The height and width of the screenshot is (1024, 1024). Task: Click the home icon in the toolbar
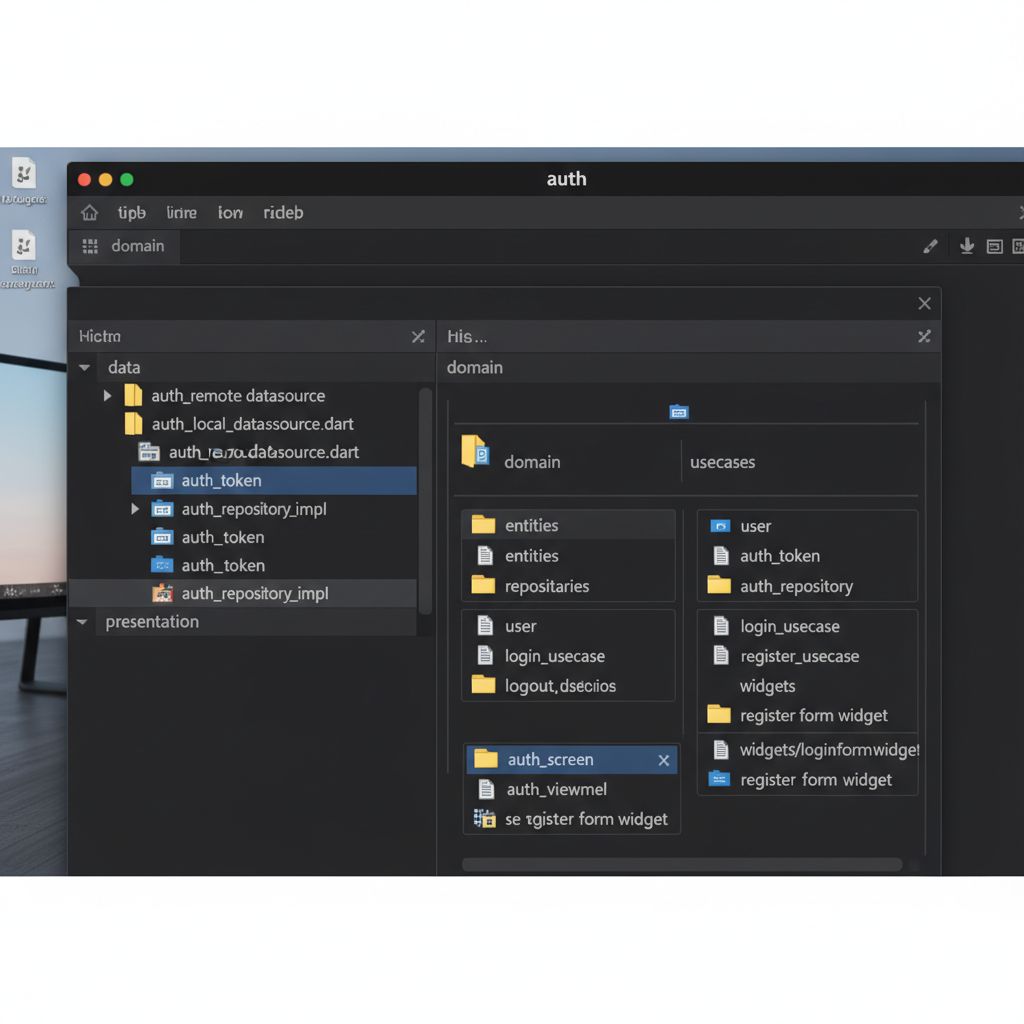89,213
